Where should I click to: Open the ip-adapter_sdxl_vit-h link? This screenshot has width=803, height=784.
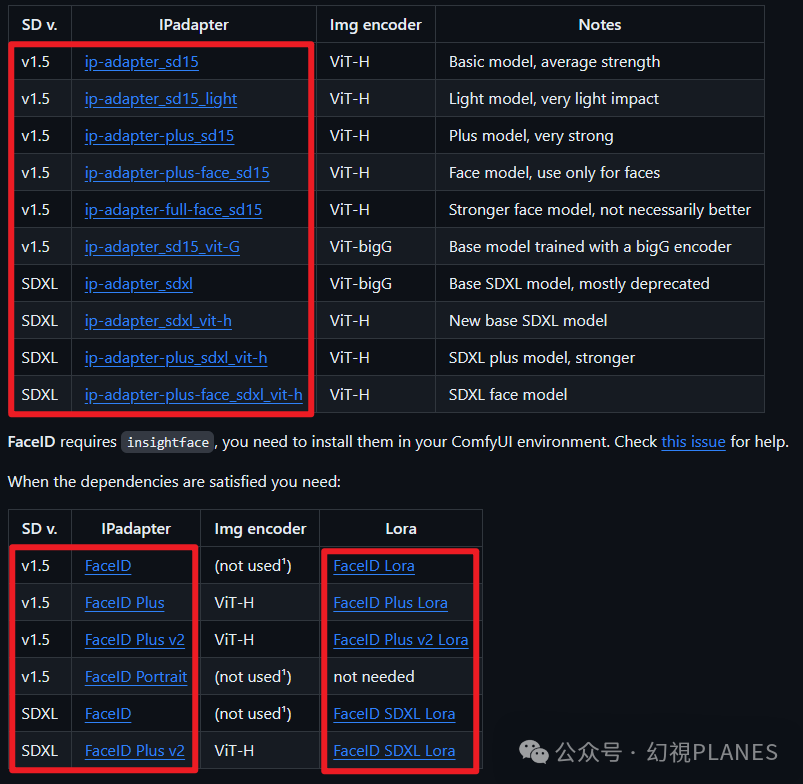(x=158, y=321)
